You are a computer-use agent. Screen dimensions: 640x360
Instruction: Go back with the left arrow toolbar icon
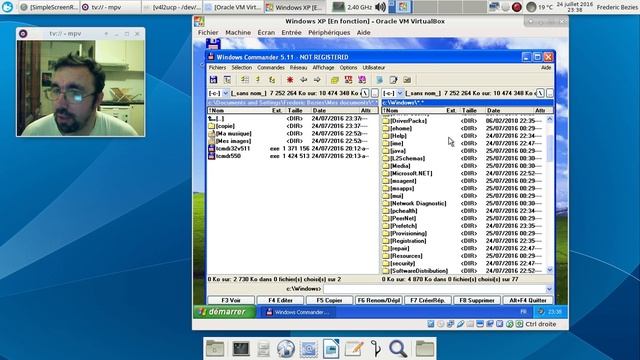[303, 80]
